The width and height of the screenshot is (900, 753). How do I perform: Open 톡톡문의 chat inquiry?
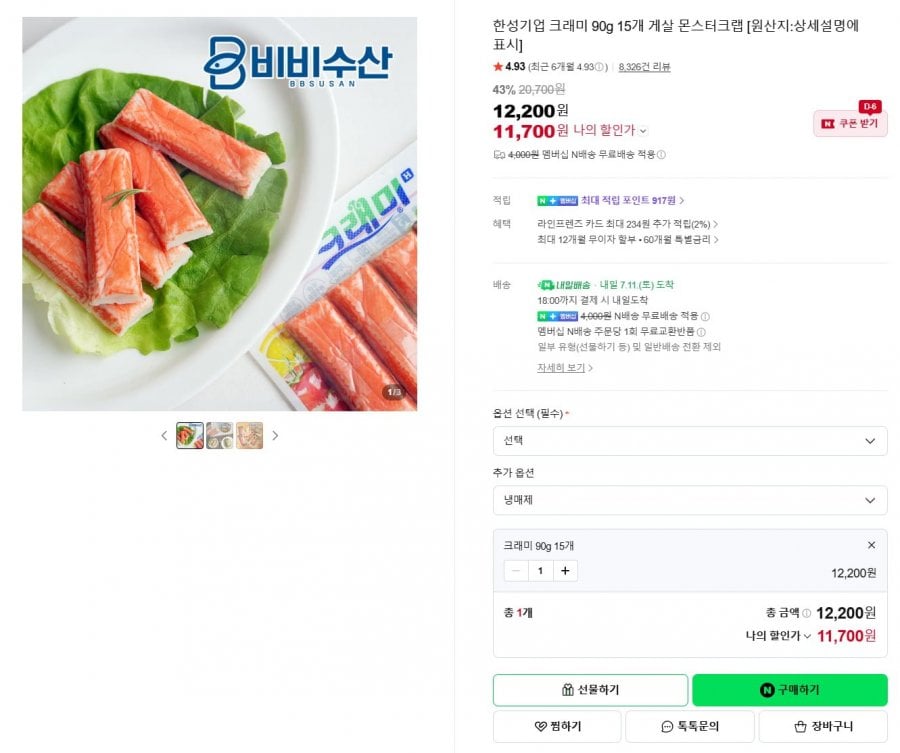coord(690,727)
